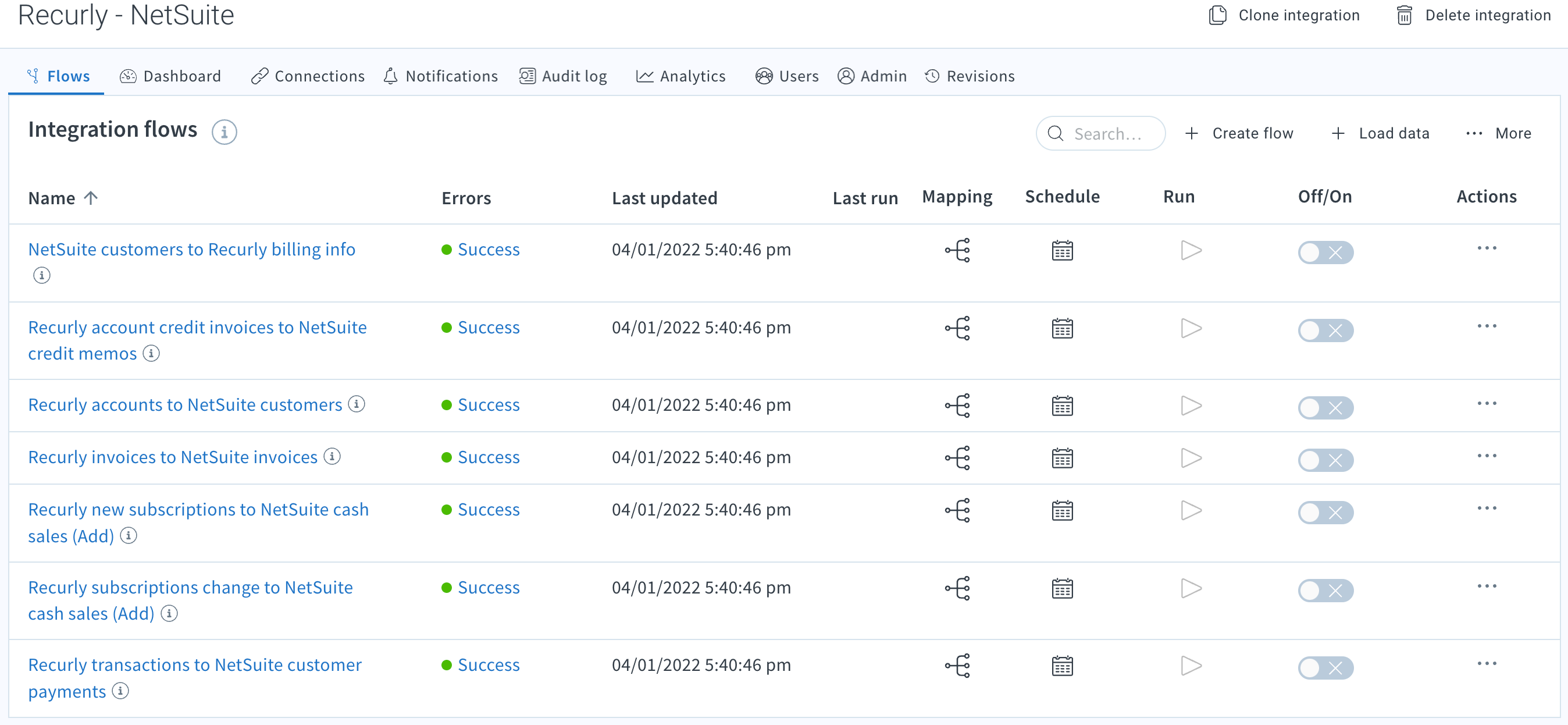Click Clone integration
The height and width of the screenshot is (725, 1568).
(1284, 15)
